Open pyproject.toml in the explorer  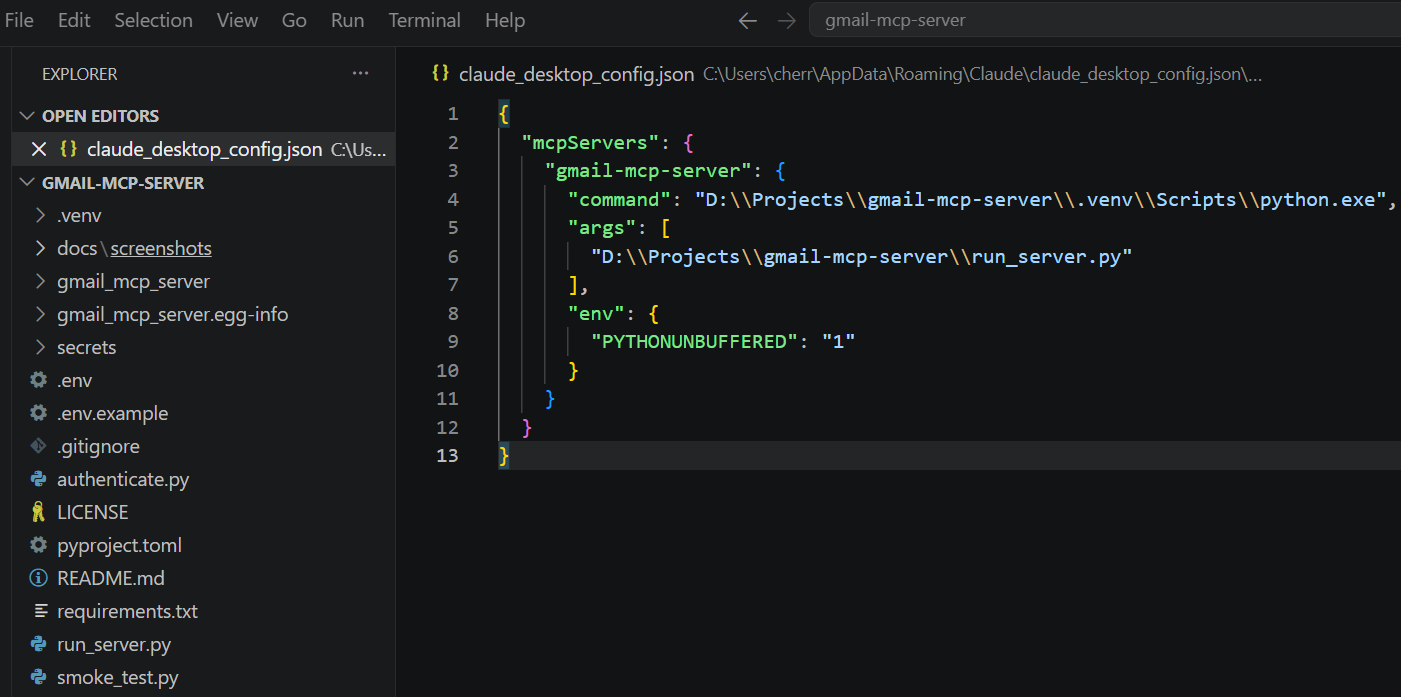(119, 545)
